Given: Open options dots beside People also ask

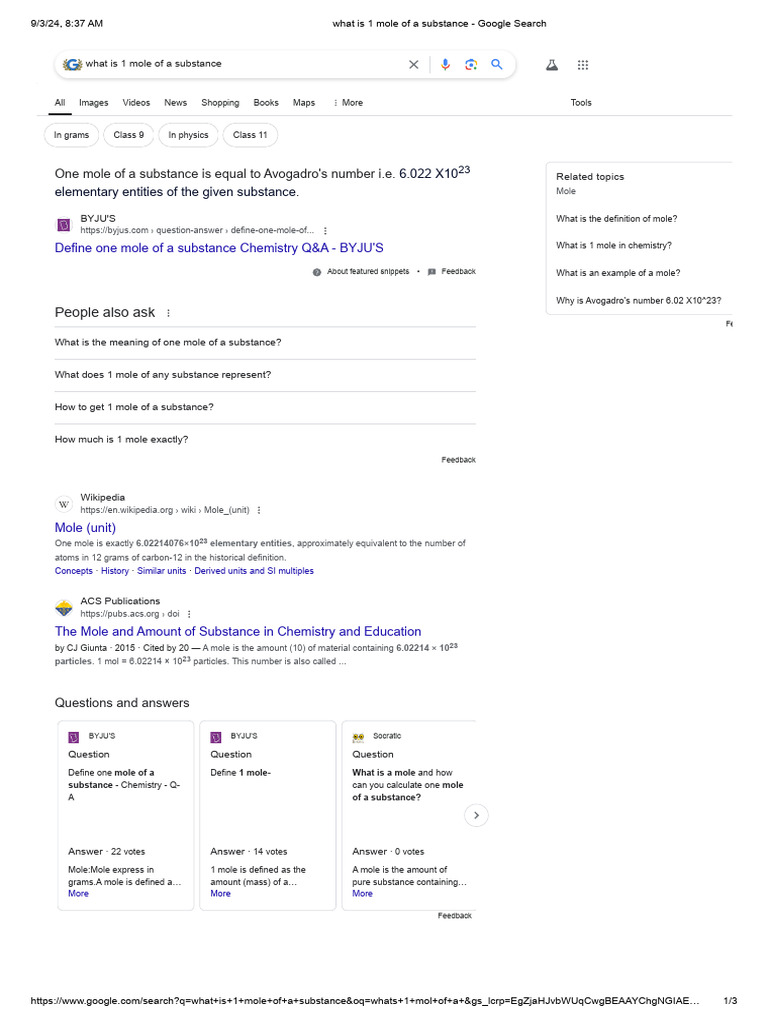Looking at the screenshot, I should pyautogui.click(x=168, y=313).
